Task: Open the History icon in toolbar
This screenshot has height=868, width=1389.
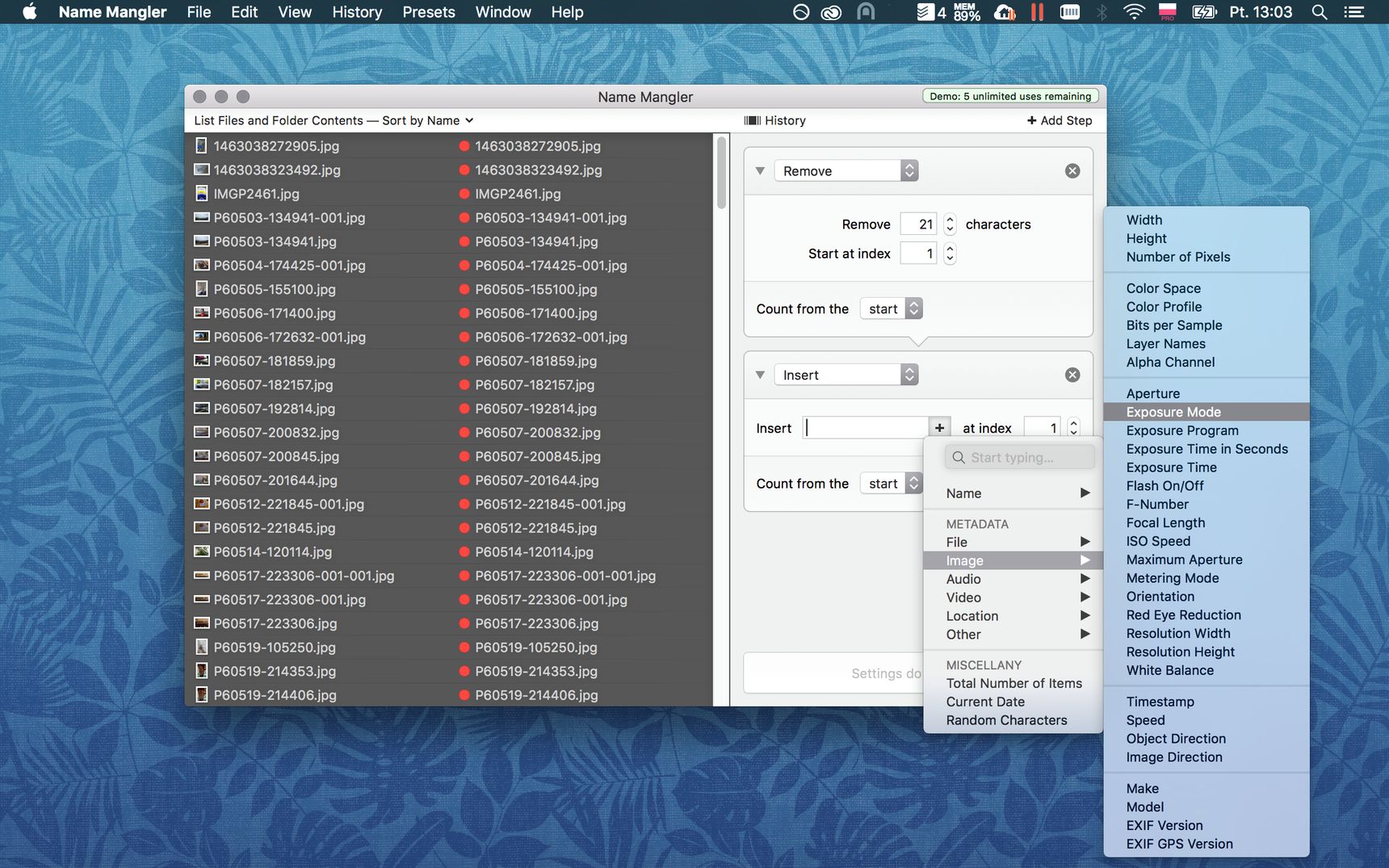Action: pyautogui.click(x=753, y=120)
